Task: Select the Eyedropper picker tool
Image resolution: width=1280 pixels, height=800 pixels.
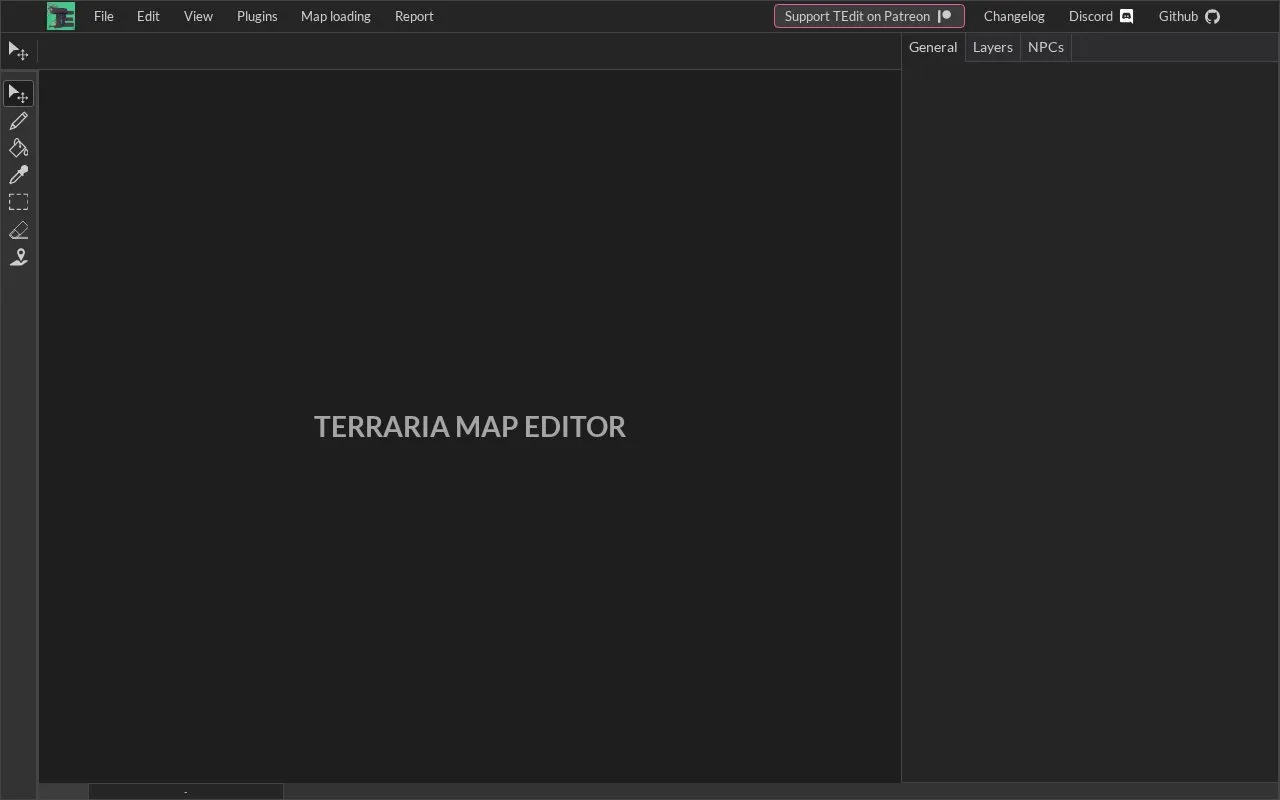Action: 18,175
